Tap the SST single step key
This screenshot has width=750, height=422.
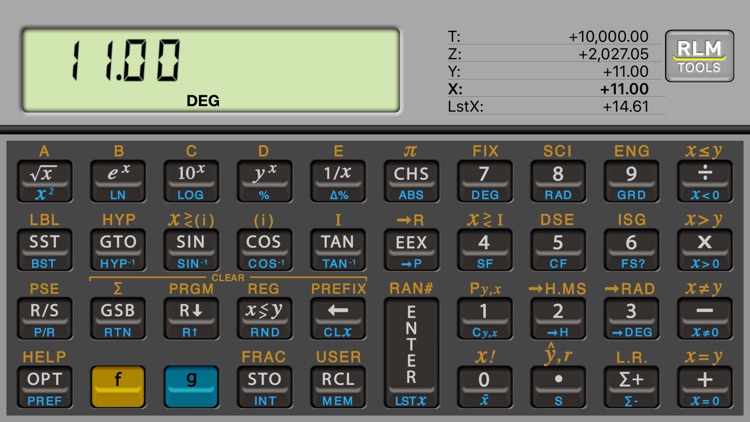click(x=44, y=250)
